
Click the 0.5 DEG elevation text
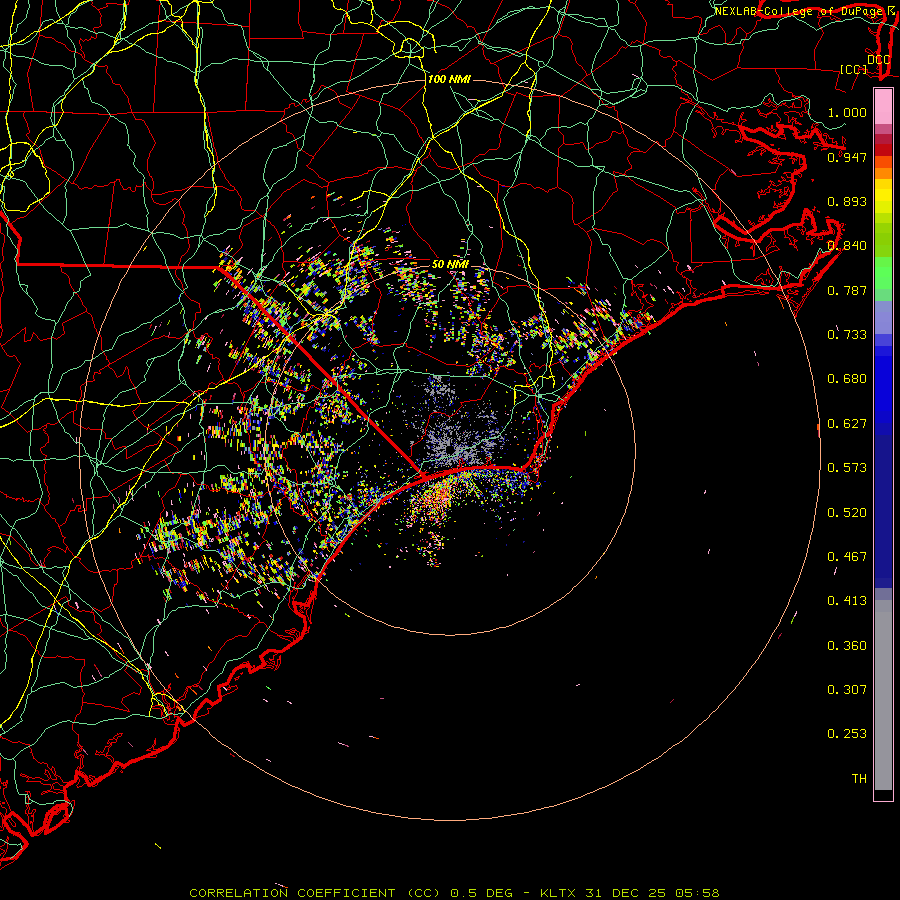coord(481,893)
